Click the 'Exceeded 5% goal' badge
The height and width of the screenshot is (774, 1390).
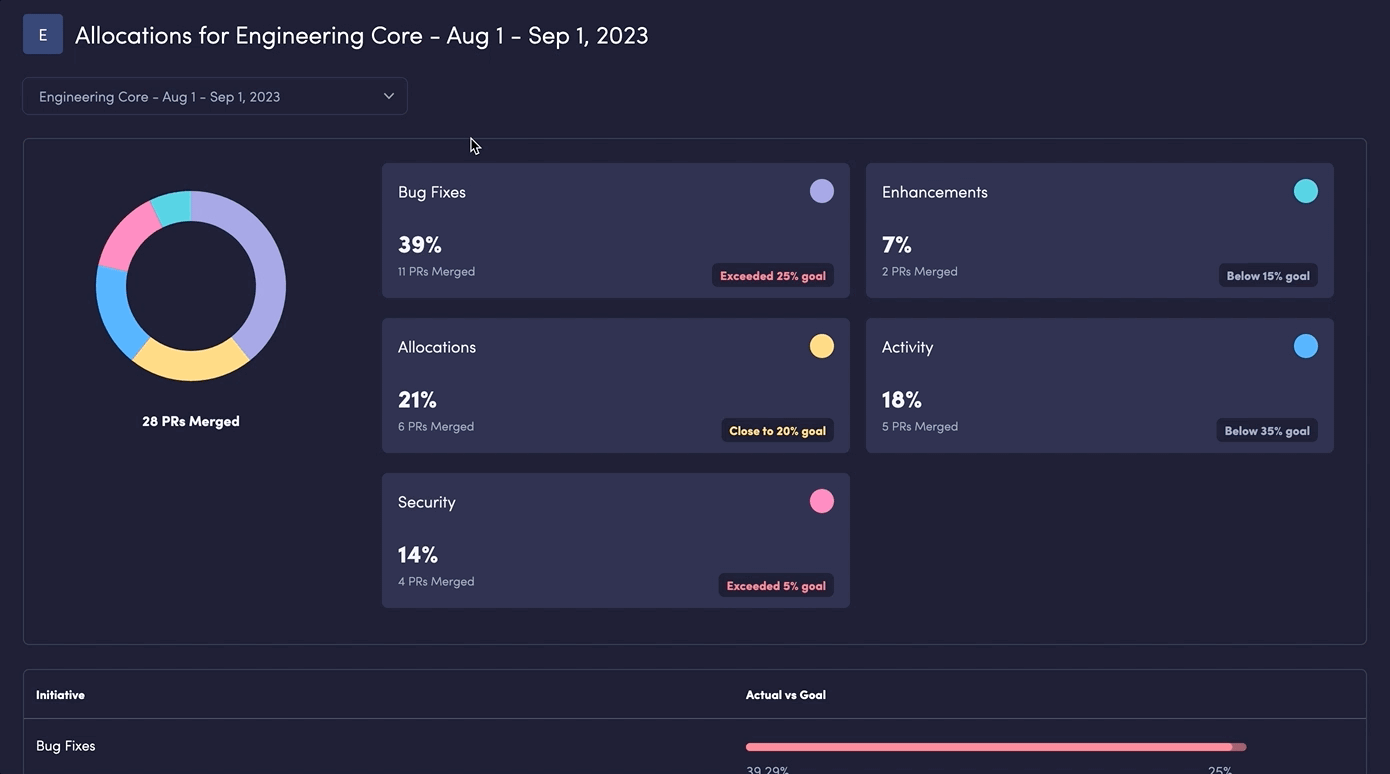[x=776, y=585]
